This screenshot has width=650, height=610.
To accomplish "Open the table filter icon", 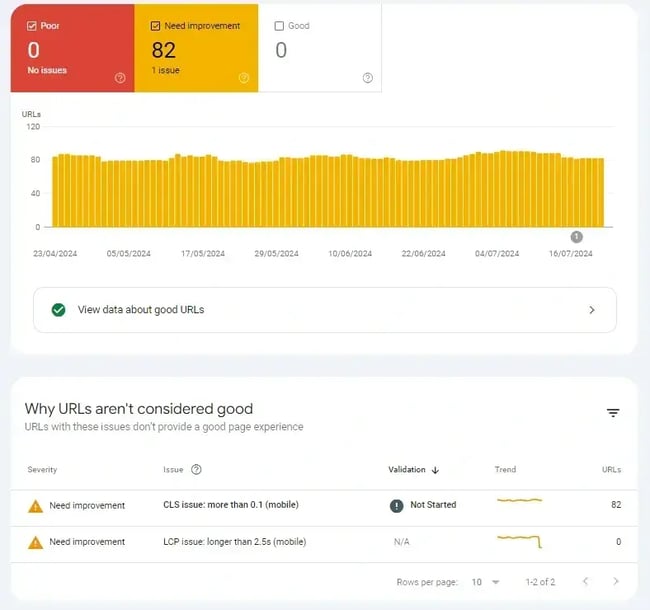I will (x=613, y=413).
